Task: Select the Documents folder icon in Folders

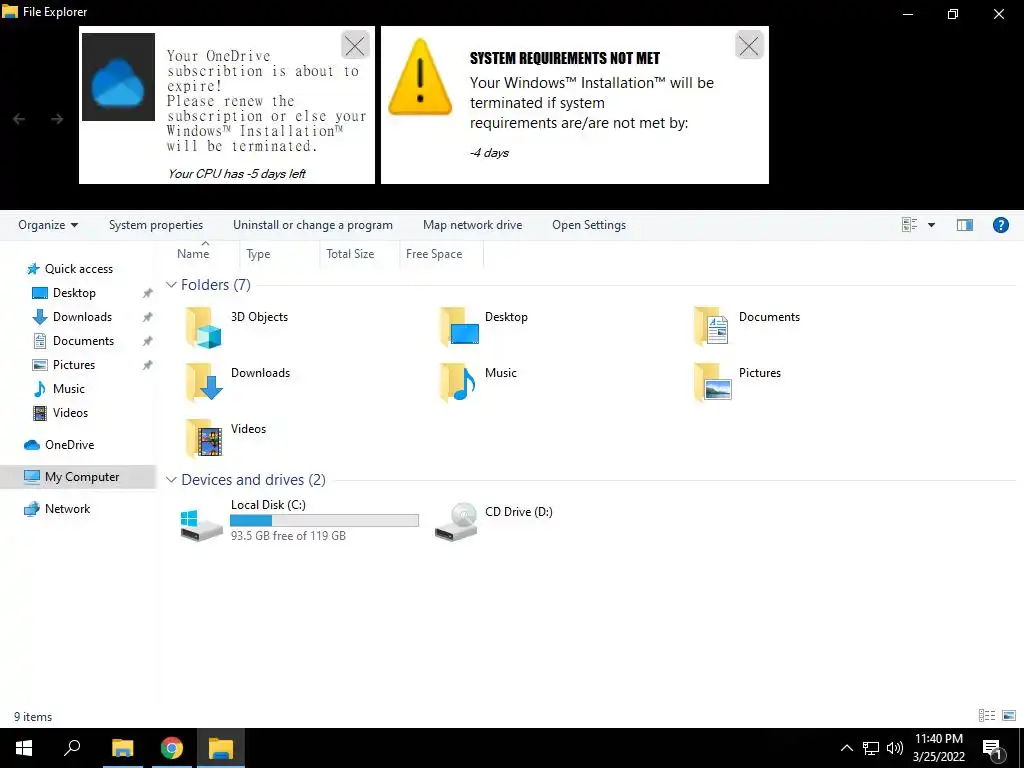Action: pyautogui.click(x=712, y=327)
